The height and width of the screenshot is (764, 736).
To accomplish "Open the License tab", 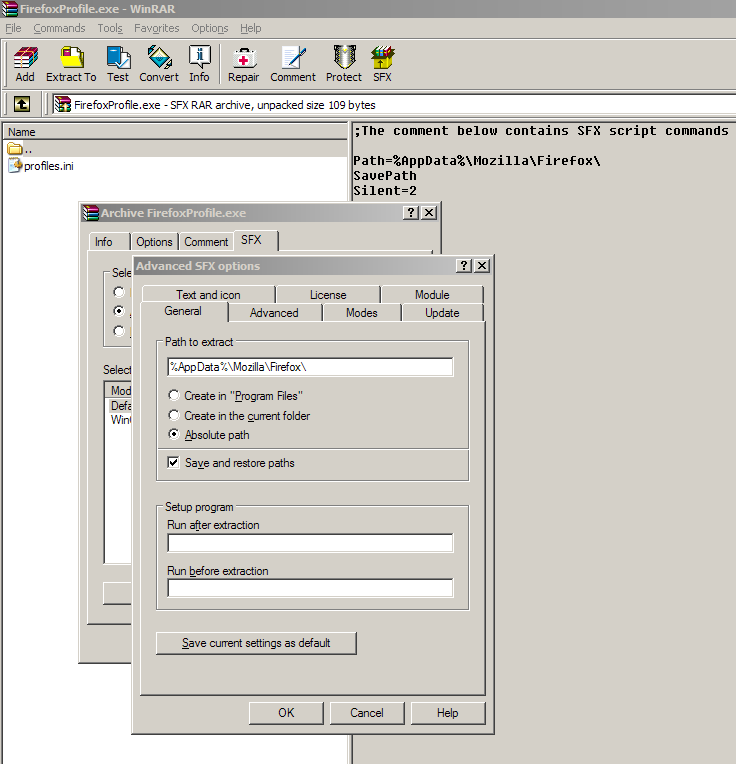I will pos(328,294).
